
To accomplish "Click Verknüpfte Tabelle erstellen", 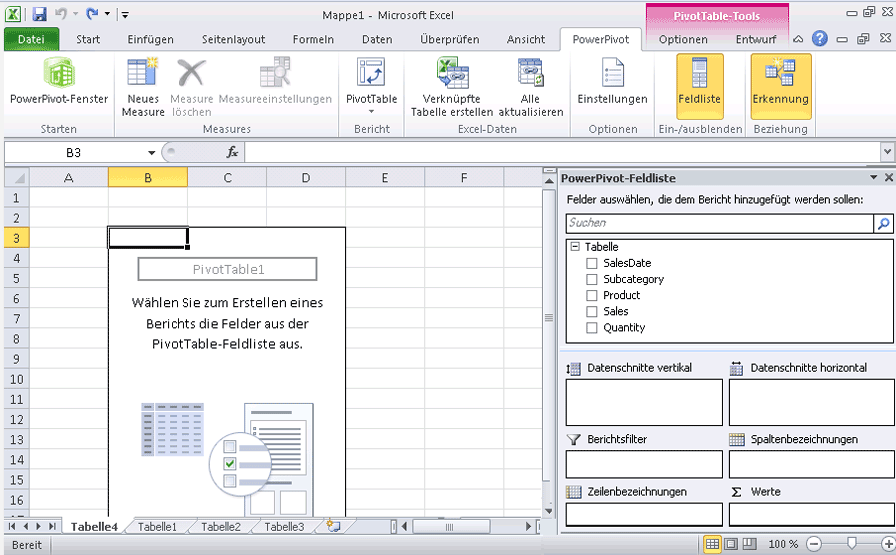I will click(x=451, y=87).
